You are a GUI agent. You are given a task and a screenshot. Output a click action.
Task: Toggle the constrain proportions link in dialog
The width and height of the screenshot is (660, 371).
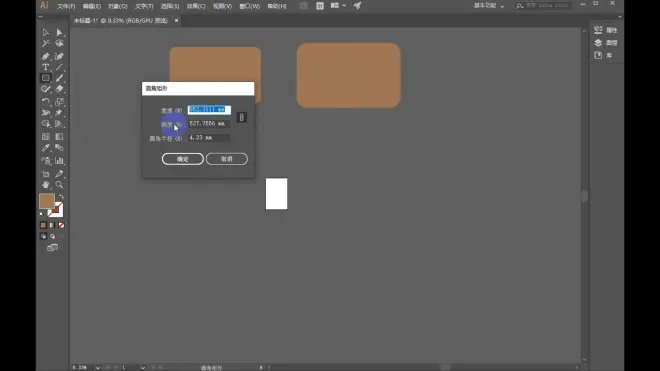(x=242, y=117)
